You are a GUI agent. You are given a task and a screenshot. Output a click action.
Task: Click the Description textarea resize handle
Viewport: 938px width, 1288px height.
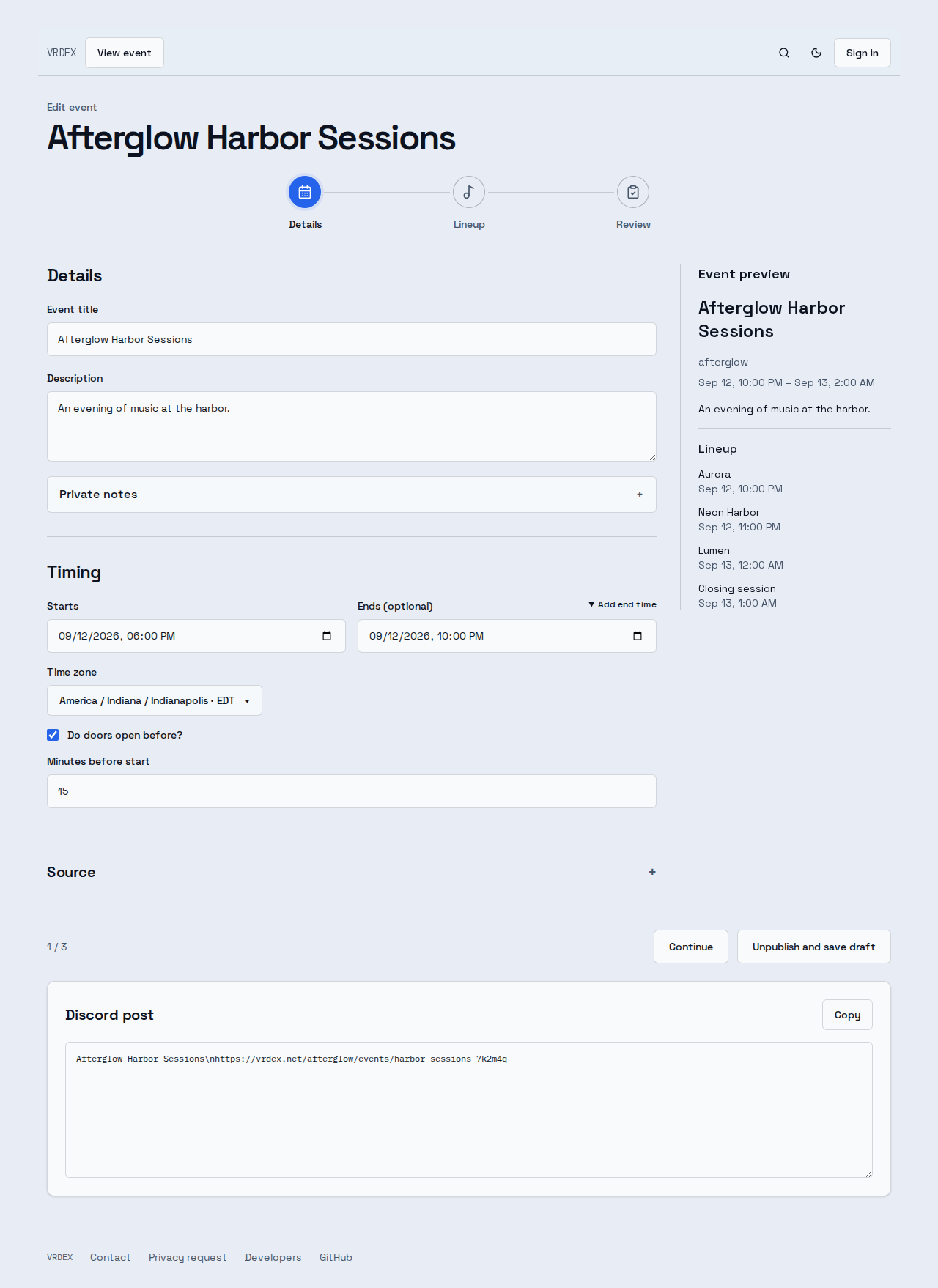click(x=651, y=456)
